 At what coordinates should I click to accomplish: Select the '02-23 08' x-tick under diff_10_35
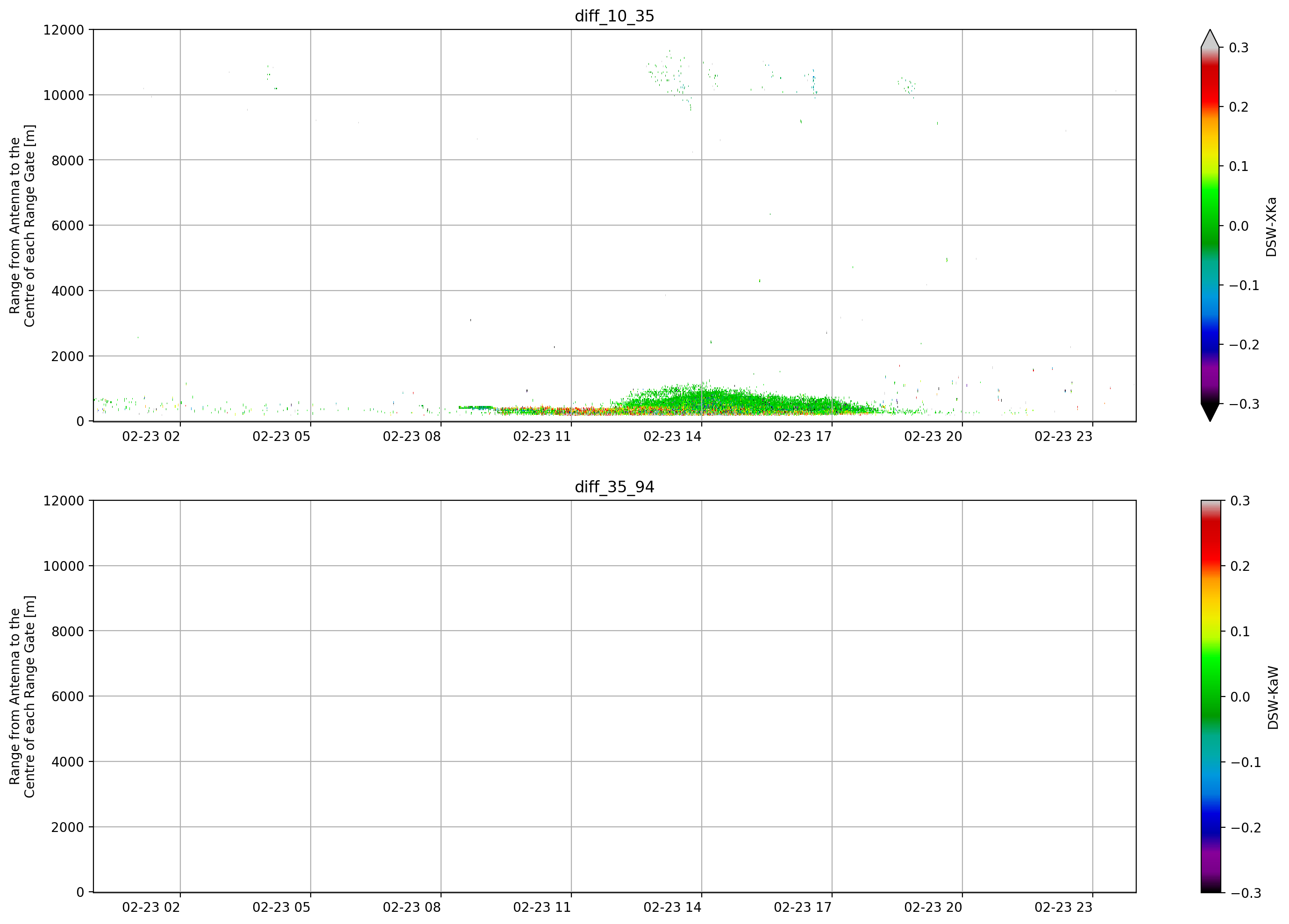click(x=412, y=436)
